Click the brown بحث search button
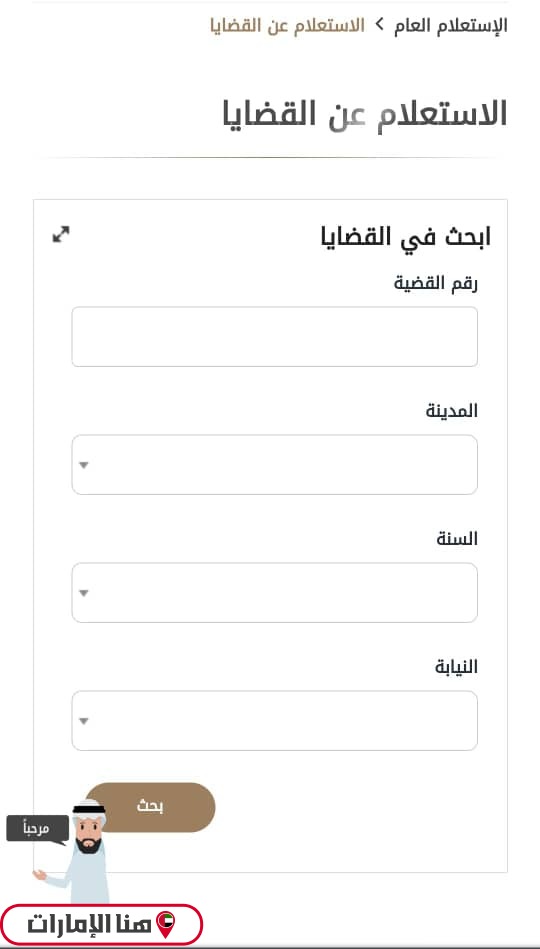The height and width of the screenshot is (949, 540). (150, 807)
